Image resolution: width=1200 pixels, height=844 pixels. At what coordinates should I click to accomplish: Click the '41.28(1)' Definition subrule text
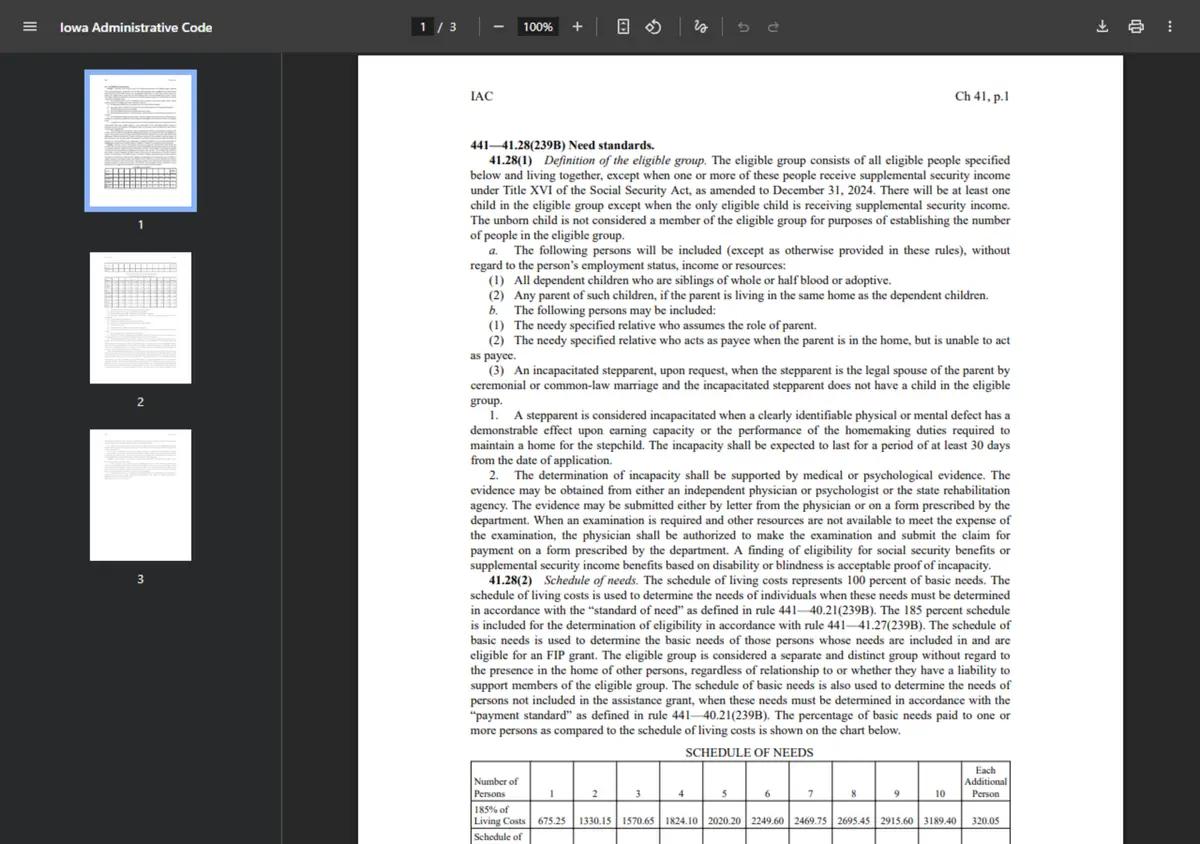coord(510,160)
